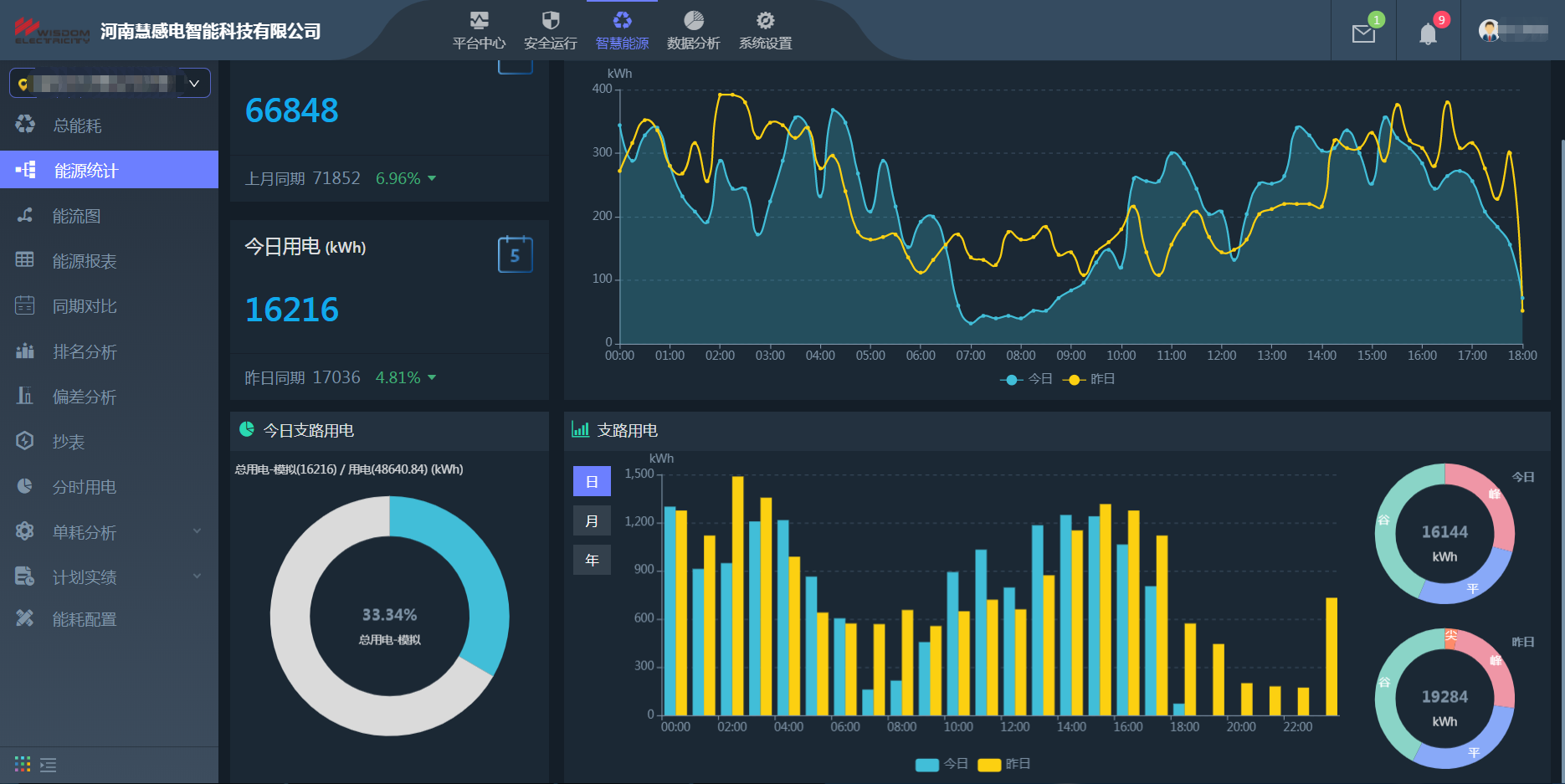Open the location selector dropdown
Image resolution: width=1565 pixels, height=784 pixels.
tap(110, 83)
